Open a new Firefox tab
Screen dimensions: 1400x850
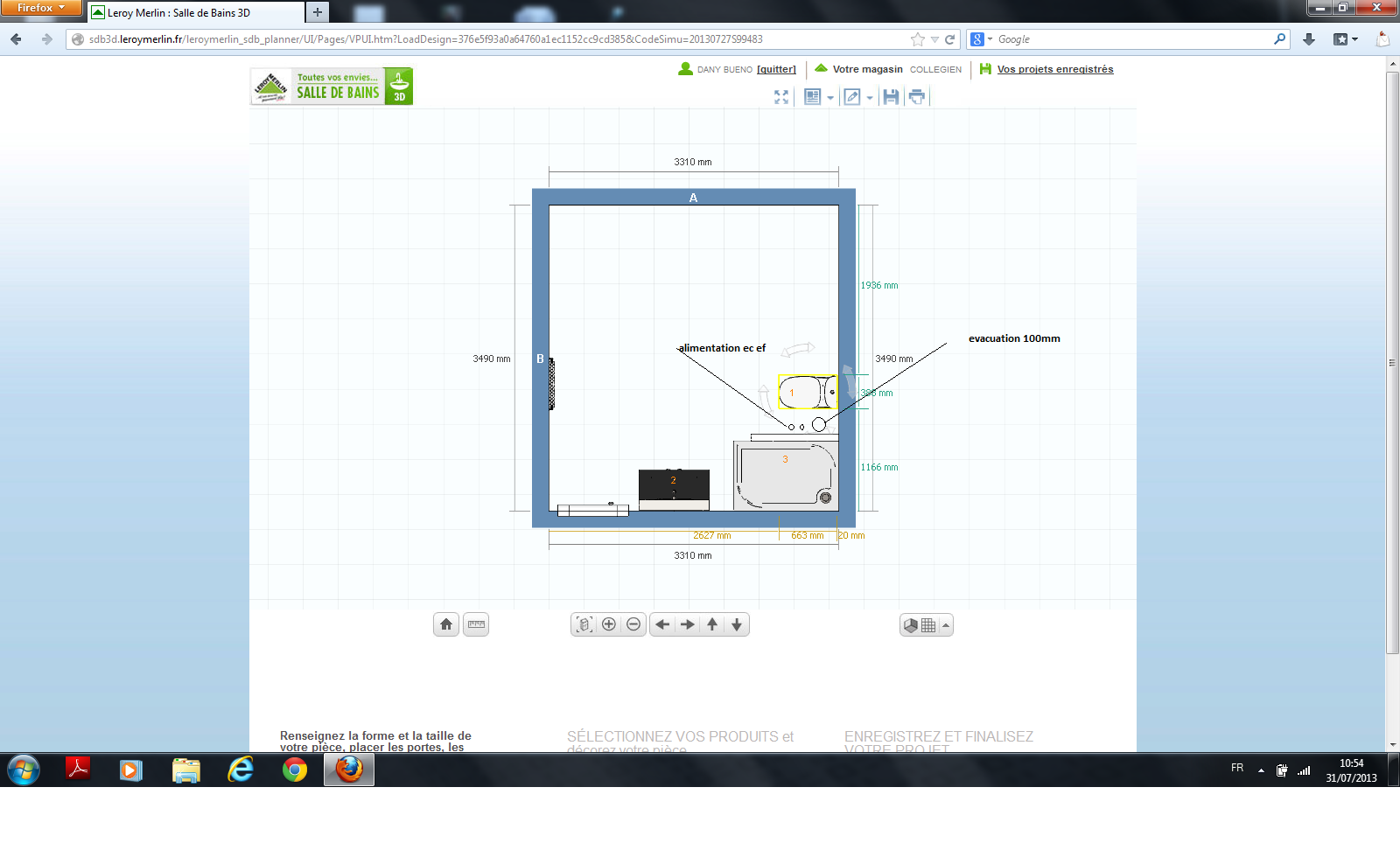point(318,12)
